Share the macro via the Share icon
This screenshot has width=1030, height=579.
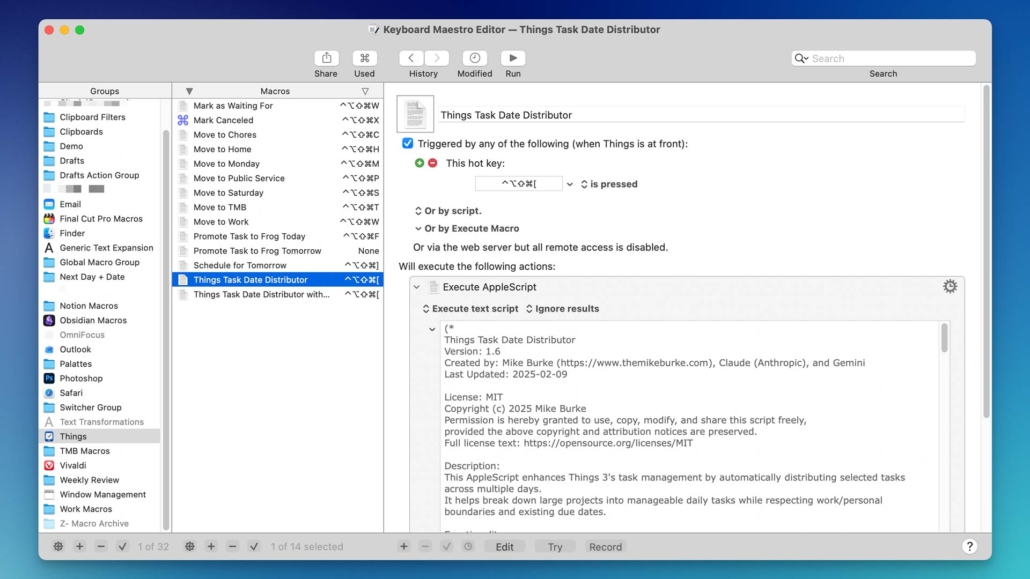coord(326,58)
